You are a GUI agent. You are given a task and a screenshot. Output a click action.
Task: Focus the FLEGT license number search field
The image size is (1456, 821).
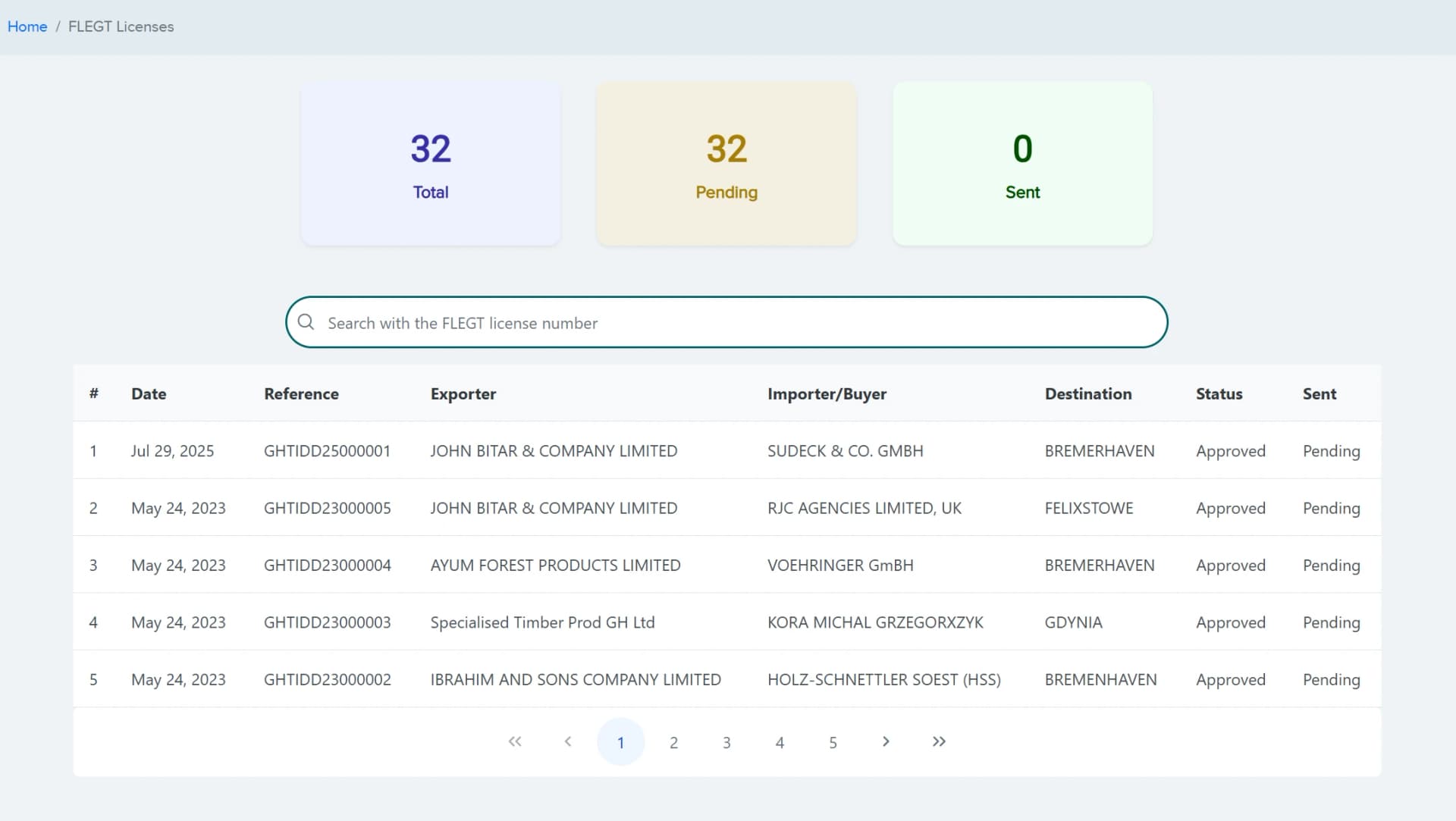[x=726, y=322]
